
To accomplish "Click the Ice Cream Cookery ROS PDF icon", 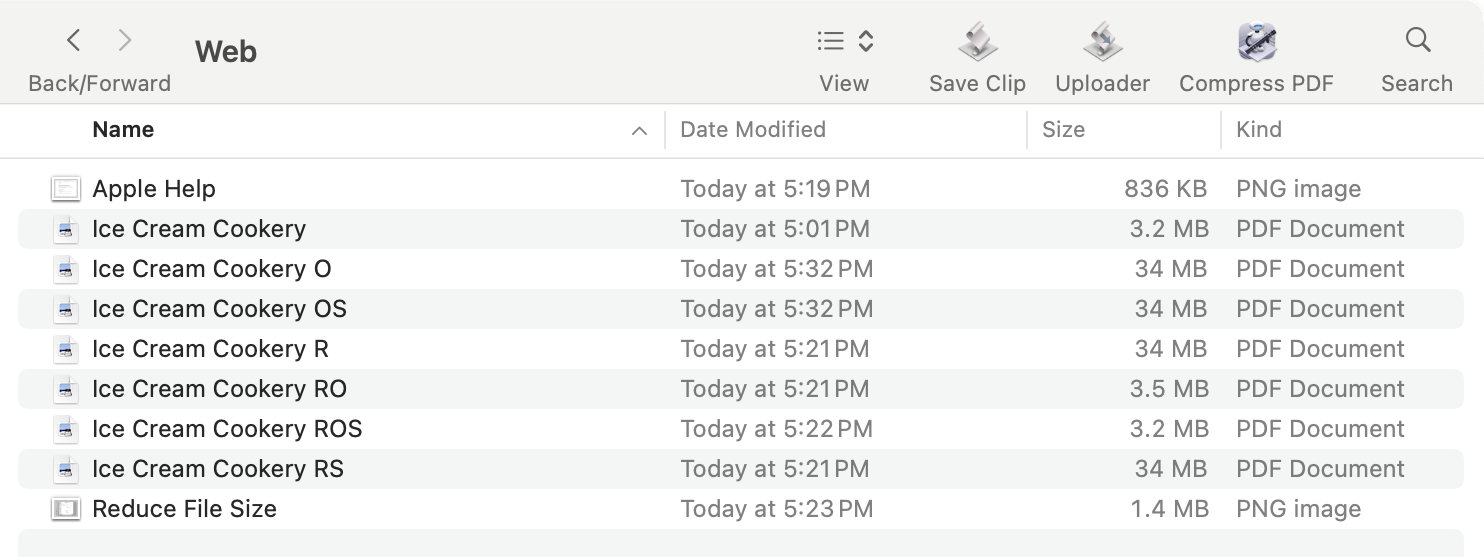I will [x=66, y=429].
